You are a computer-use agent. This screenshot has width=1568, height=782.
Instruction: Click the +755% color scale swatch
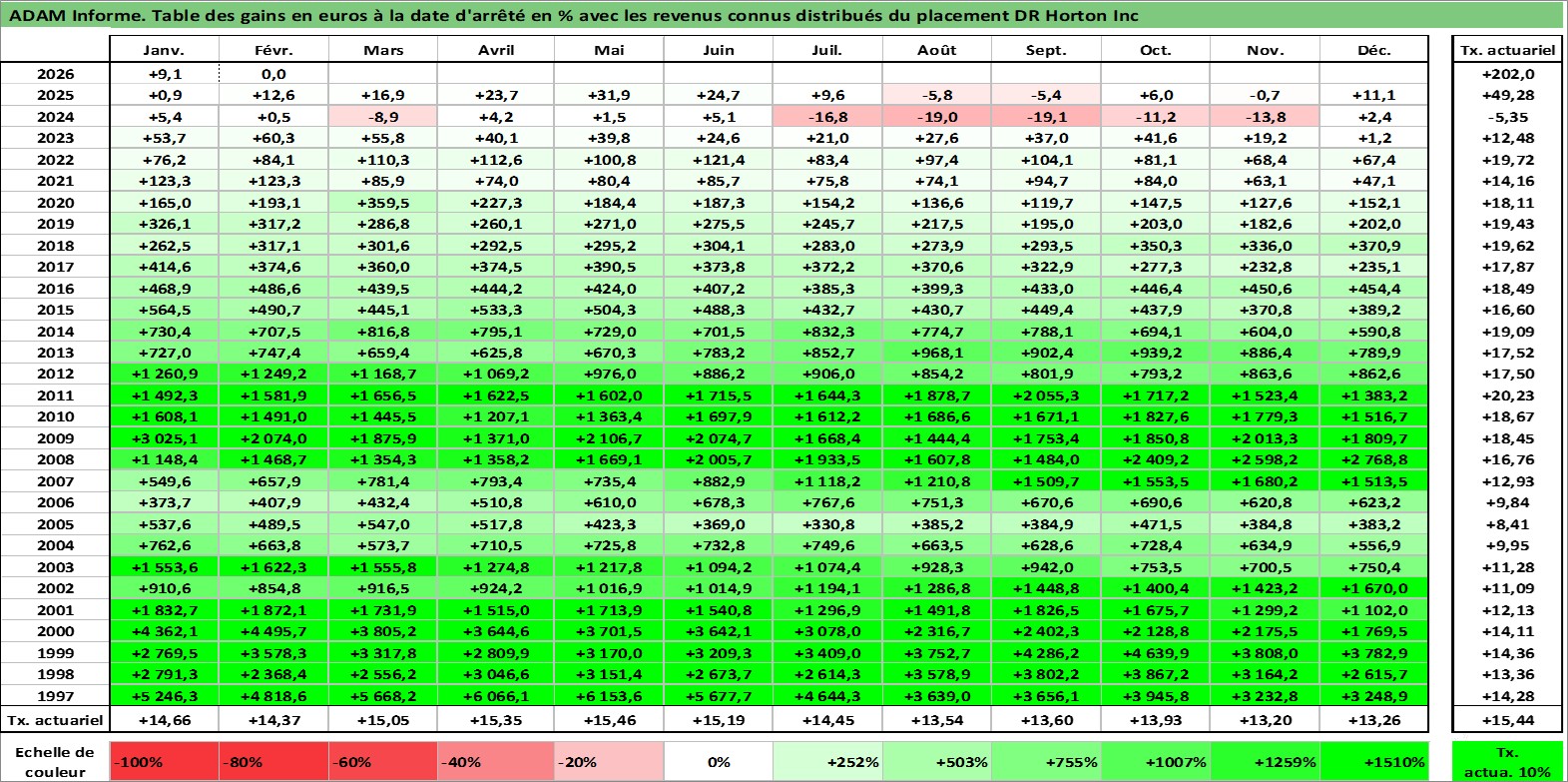(x=1046, y=761)
